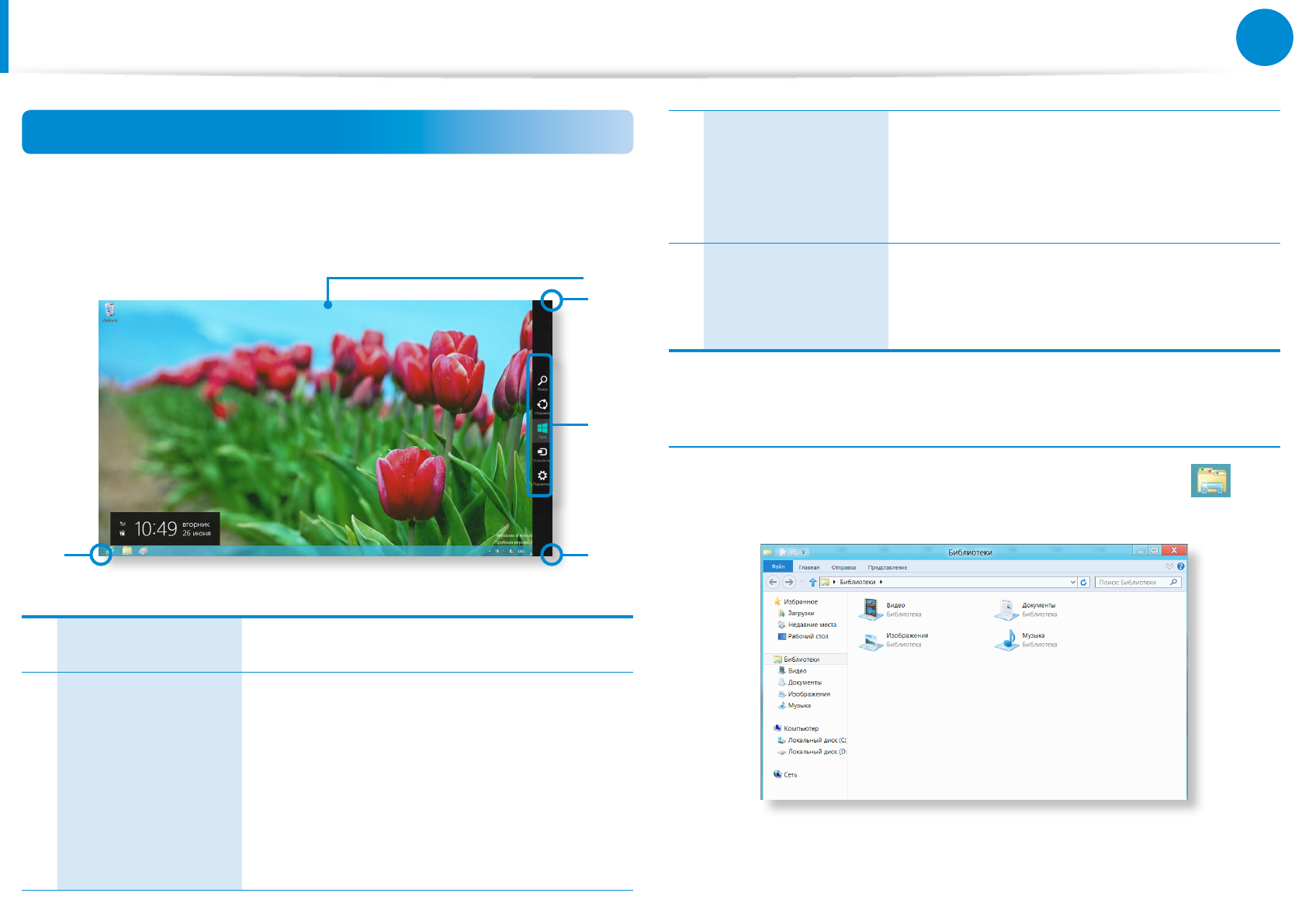The image size is (1302, 924).
Task: Refresh the Библиотеки folder view
Action: pyautogui.click(x=1084, y=582)
